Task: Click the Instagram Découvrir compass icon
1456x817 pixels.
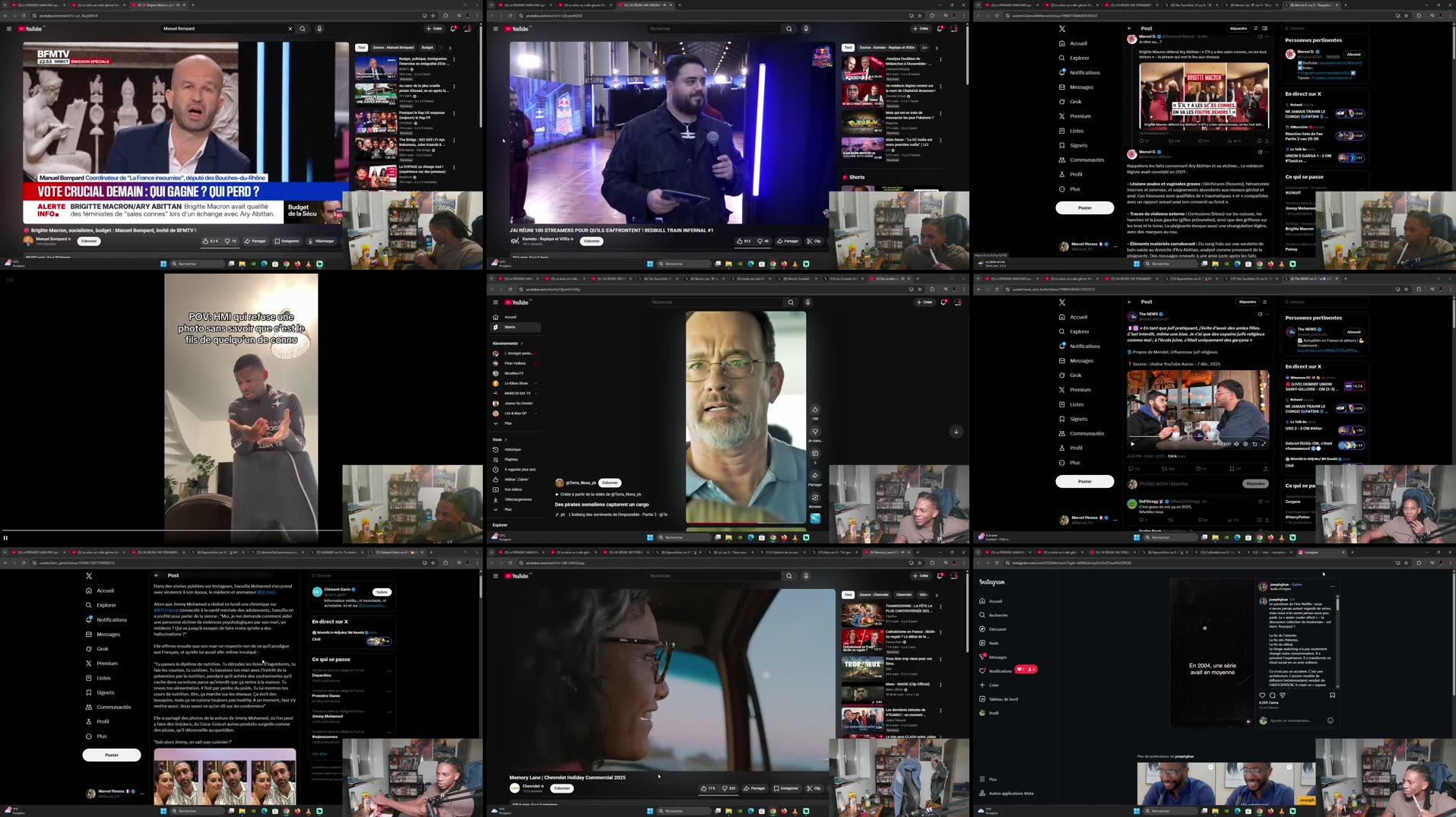Action: [982, 629]
